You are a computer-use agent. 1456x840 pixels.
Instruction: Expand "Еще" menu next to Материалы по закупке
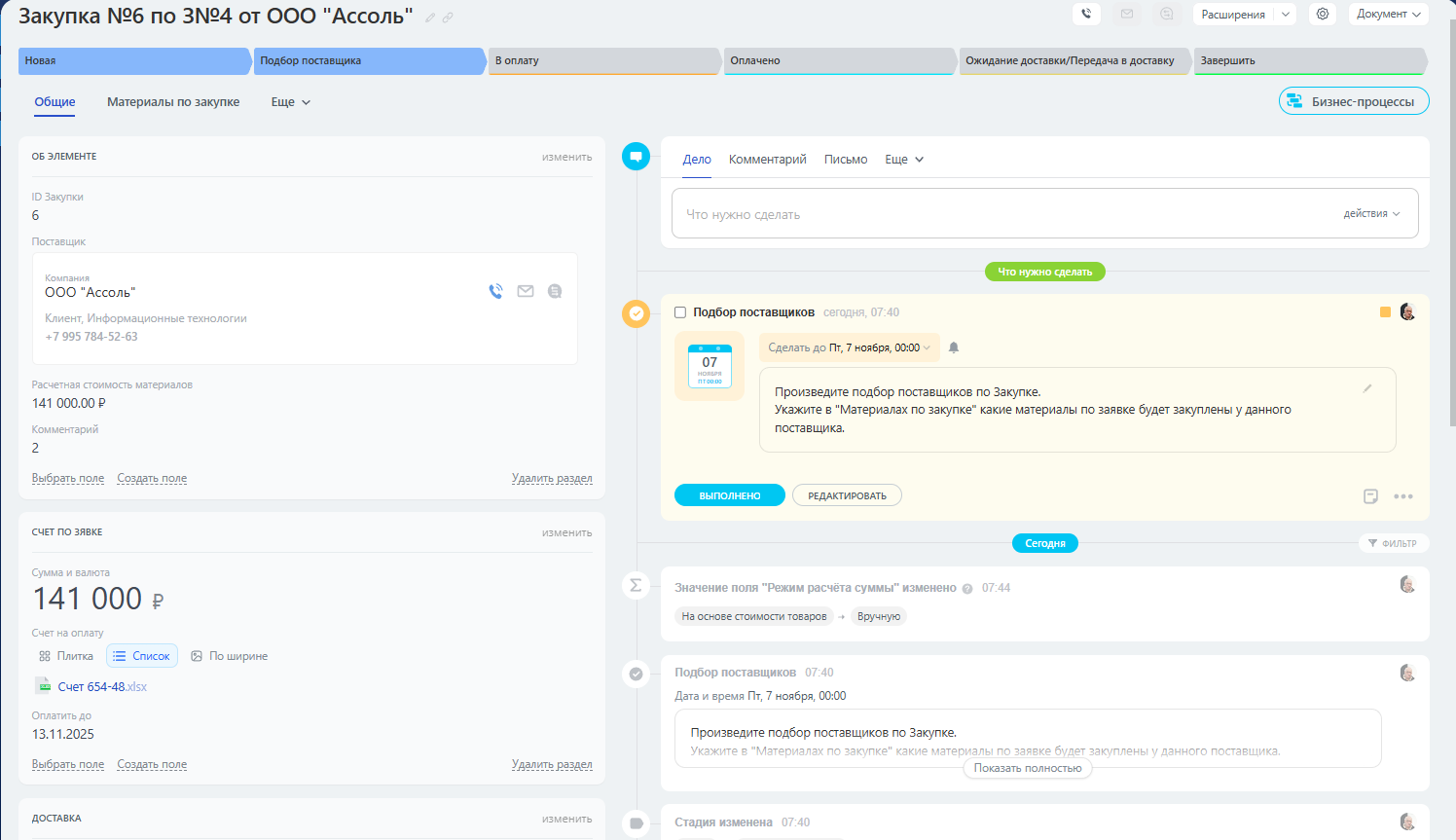[290, 102]
